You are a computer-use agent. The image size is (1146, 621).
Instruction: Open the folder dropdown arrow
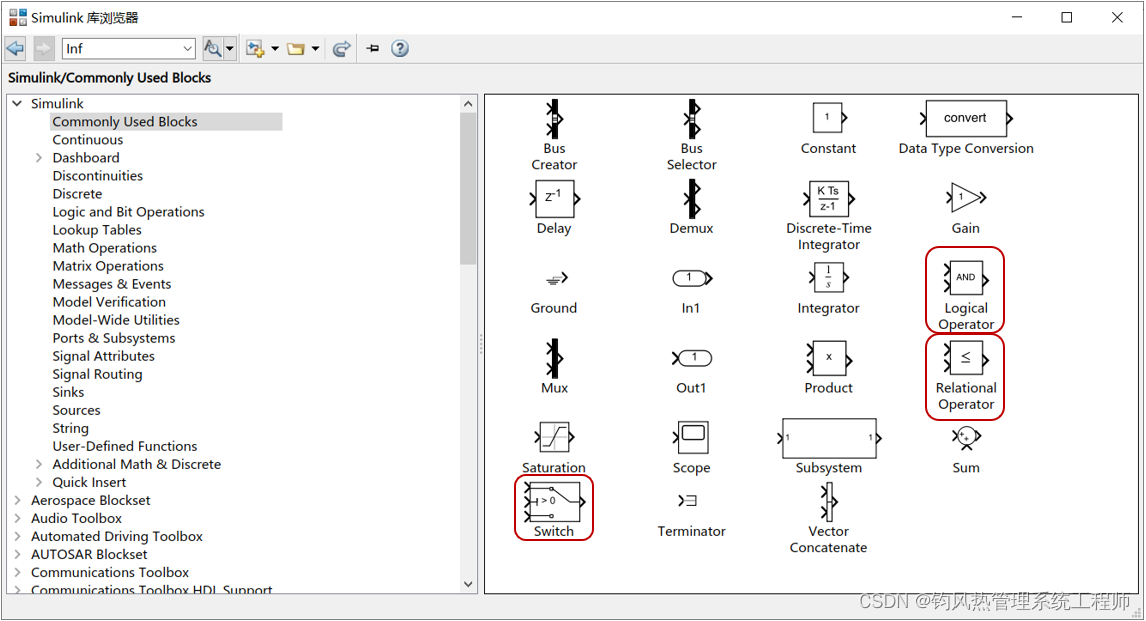click(x=315, y=49)
